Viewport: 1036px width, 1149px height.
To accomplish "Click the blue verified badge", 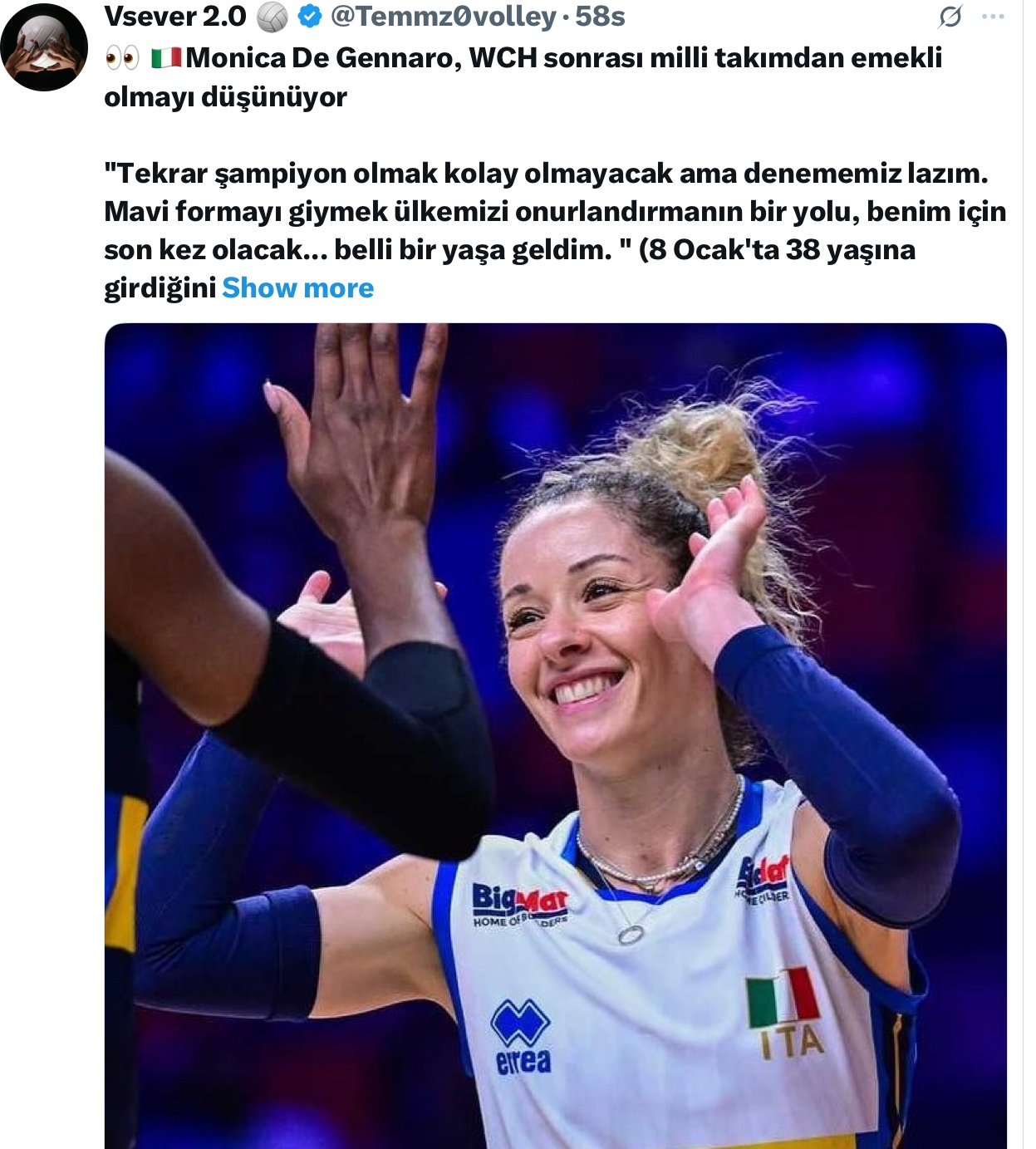I will [310, 17].
